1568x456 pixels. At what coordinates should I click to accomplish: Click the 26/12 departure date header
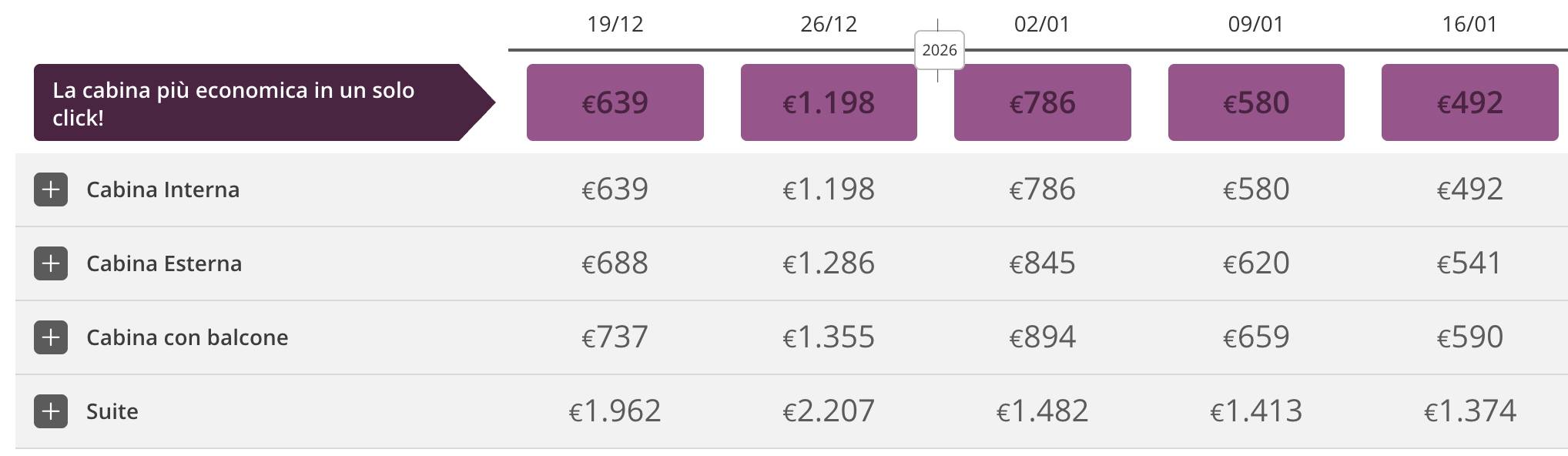(829, 25)
